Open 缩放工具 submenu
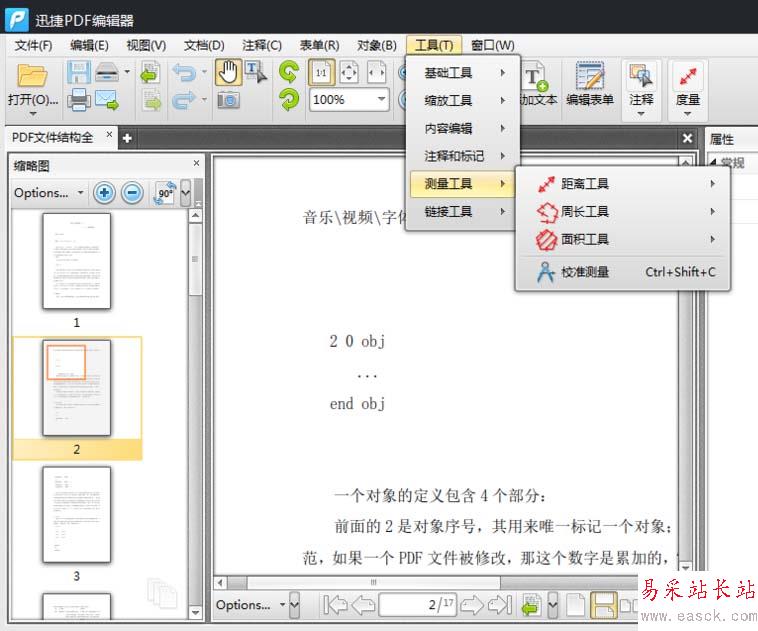This screenshot has width=758, height=631. tap(462, 101)
